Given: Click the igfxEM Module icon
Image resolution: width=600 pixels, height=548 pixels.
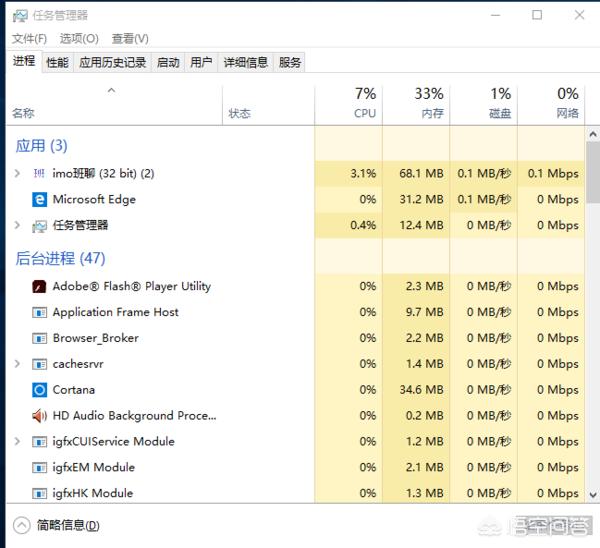Looking at the screenshot, I should click(39, 468).
